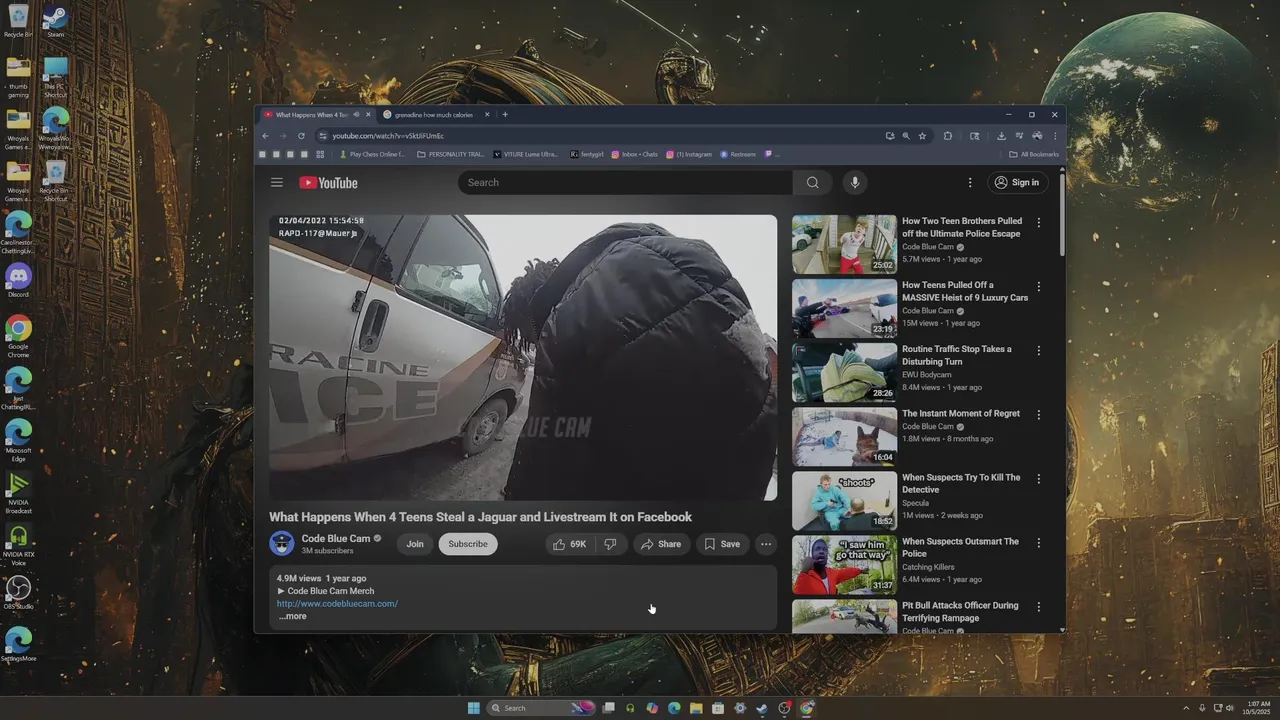The height and width of the screenshot is (720, 1280).
Task: Open OBS Studio desktop icon
Action: [18, 591]
